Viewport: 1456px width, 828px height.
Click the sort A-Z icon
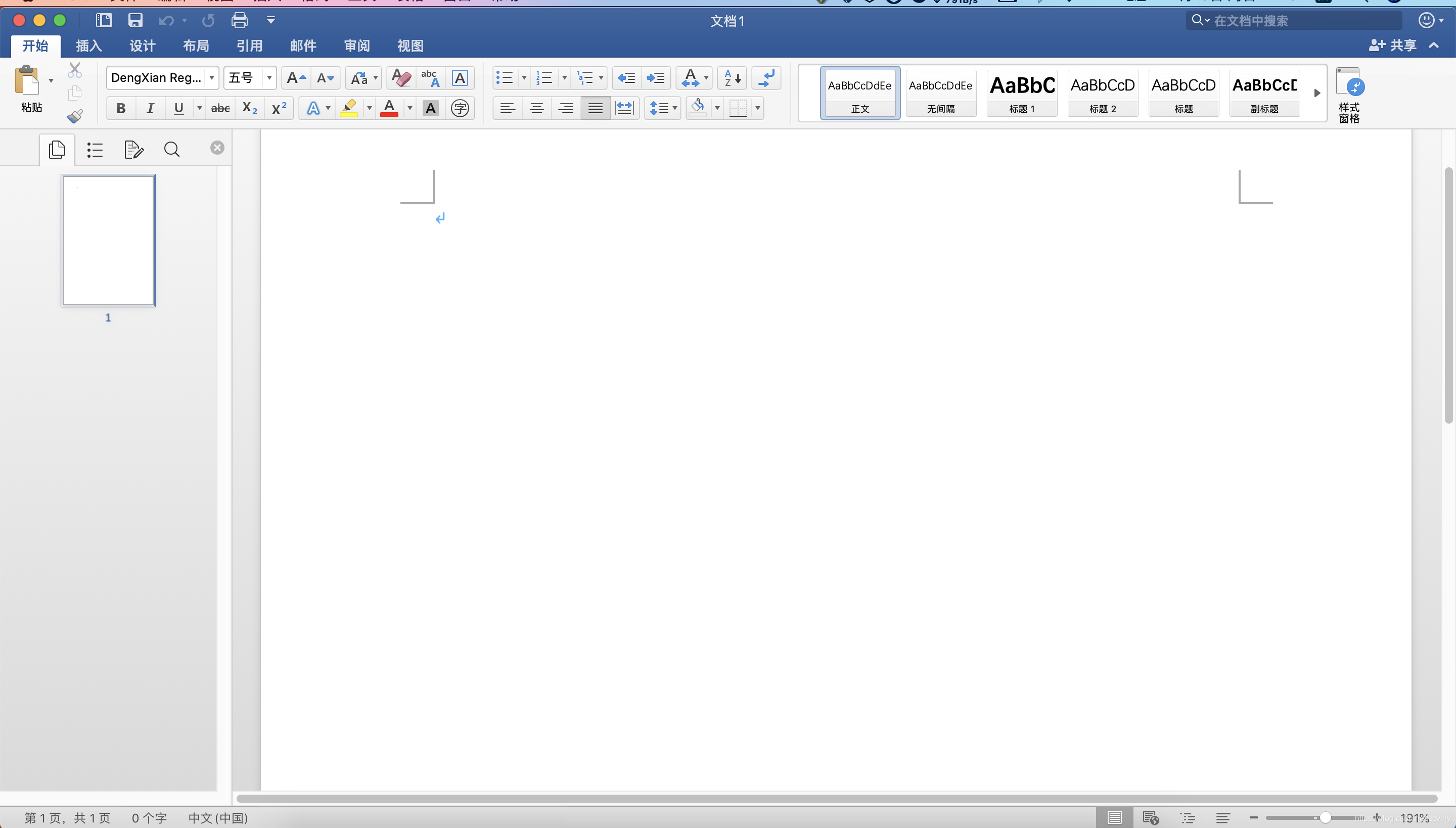[x=732, y=78]
